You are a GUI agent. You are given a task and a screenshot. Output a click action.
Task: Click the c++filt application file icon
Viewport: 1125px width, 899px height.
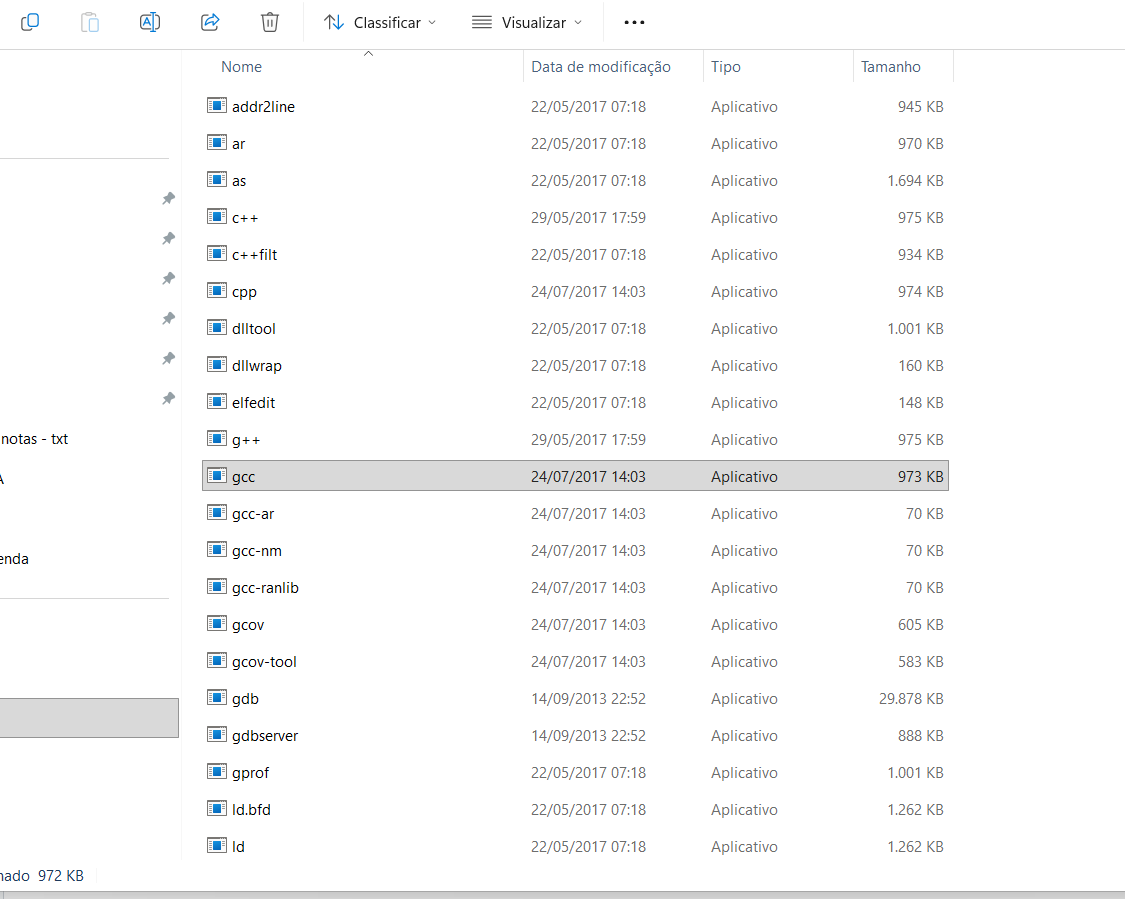[217, 254]
